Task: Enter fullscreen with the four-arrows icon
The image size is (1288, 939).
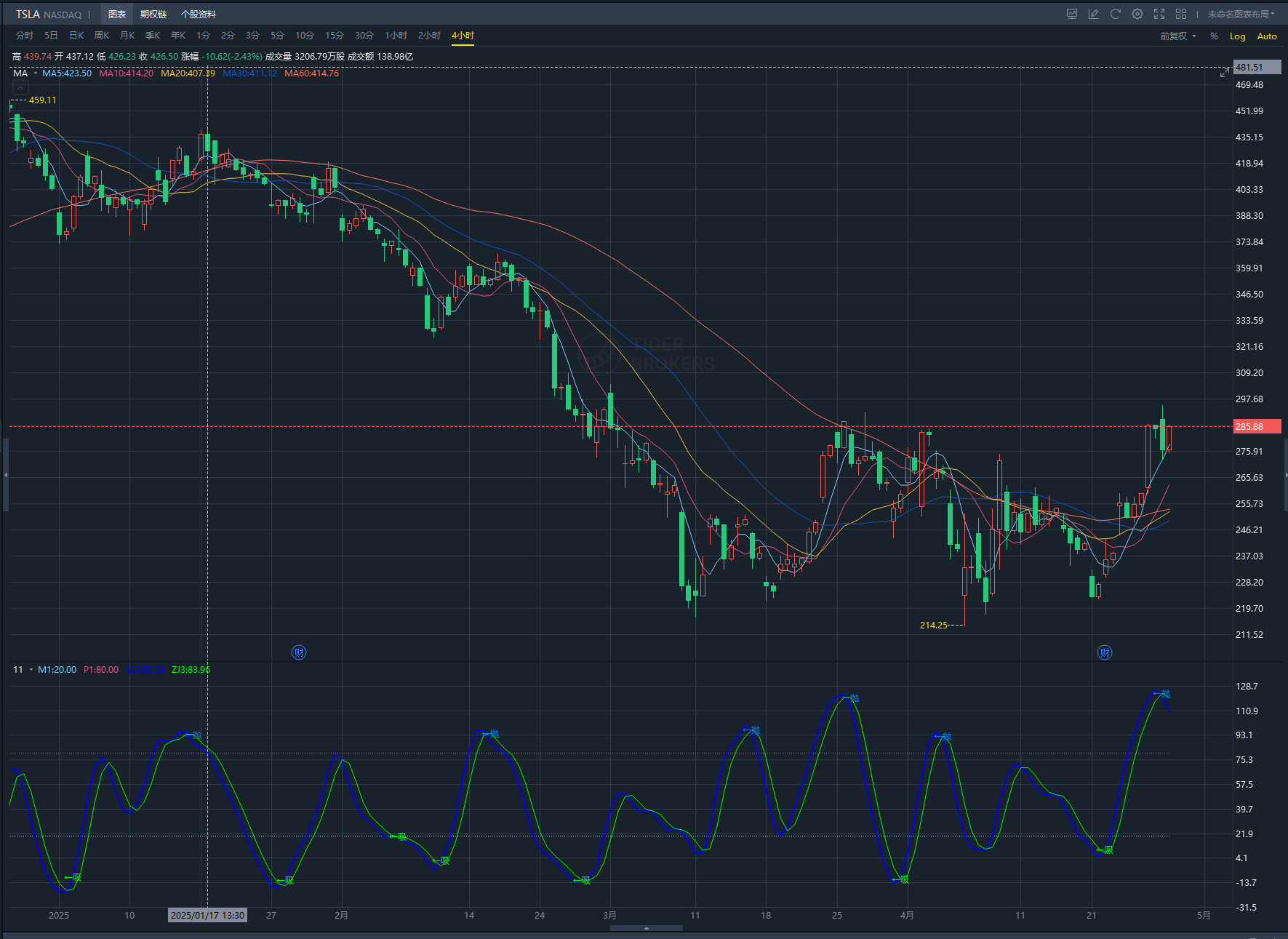Action: (x=1159, y=14)
